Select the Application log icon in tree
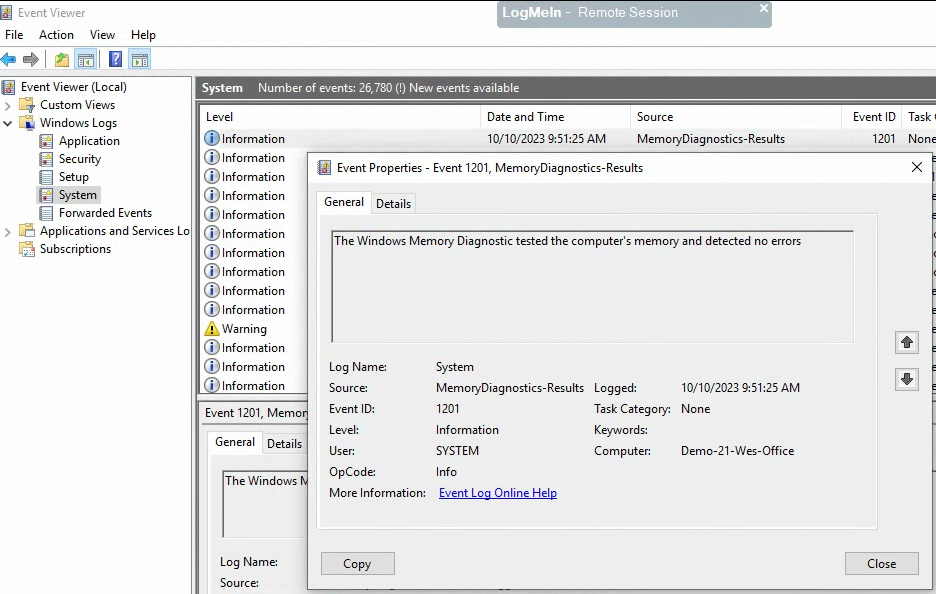This screenshot has height=594, width=936. [46, 141]
